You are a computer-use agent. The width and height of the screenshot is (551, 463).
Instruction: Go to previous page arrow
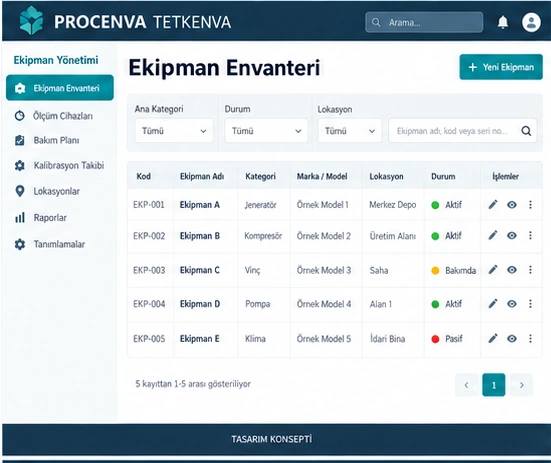click(466, 385)
